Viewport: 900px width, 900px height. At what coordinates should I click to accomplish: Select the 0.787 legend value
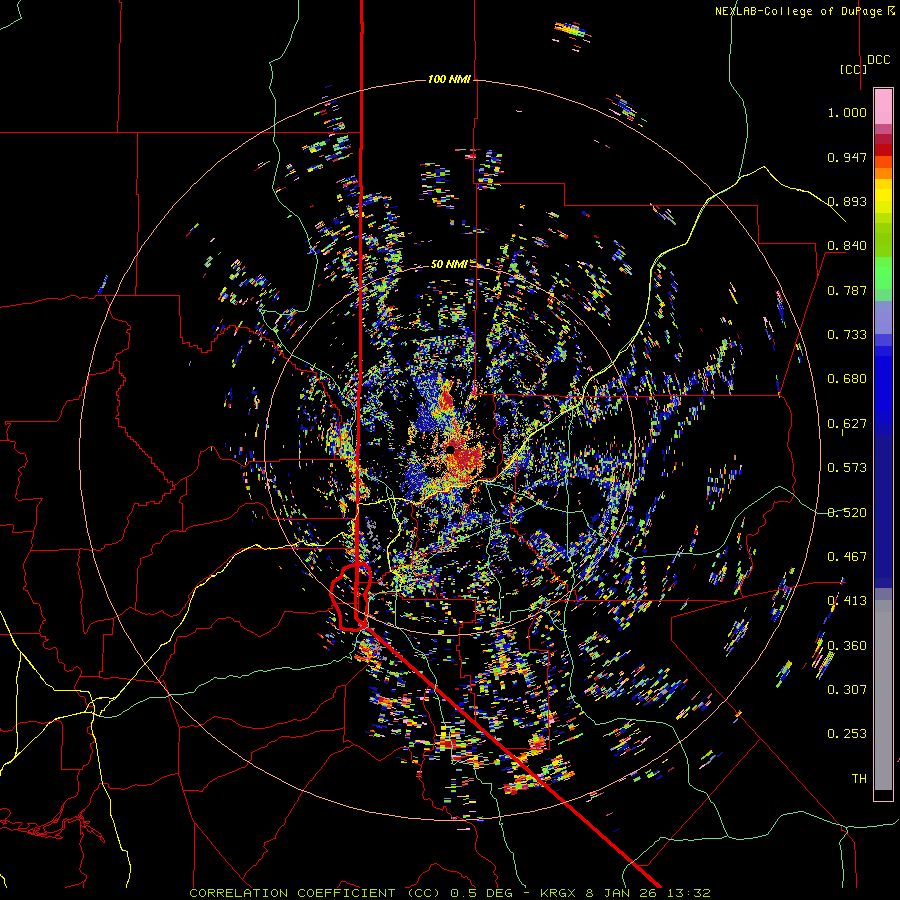pos(847,290)
